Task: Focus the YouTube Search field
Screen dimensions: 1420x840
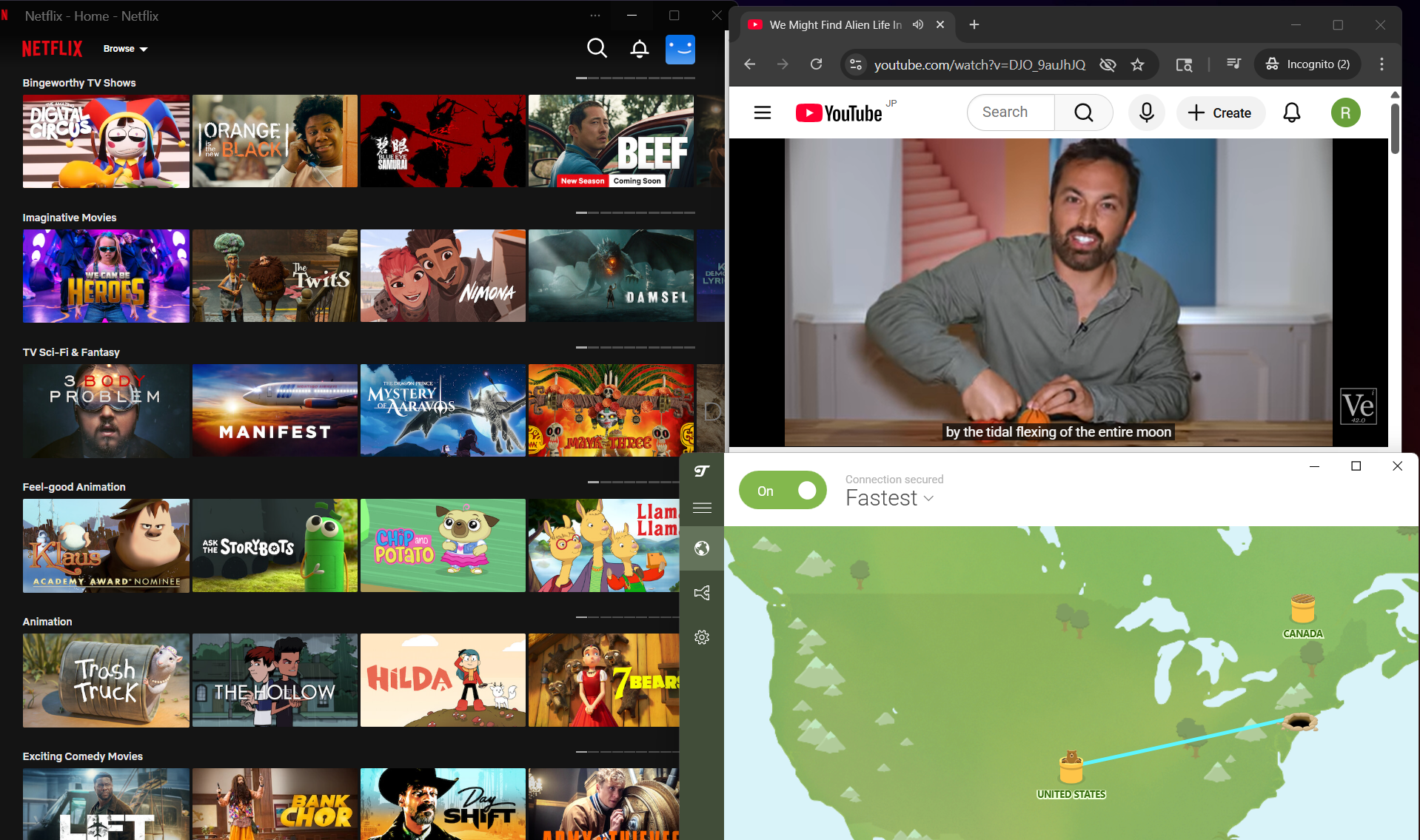Action: (x=1011, y=112)
